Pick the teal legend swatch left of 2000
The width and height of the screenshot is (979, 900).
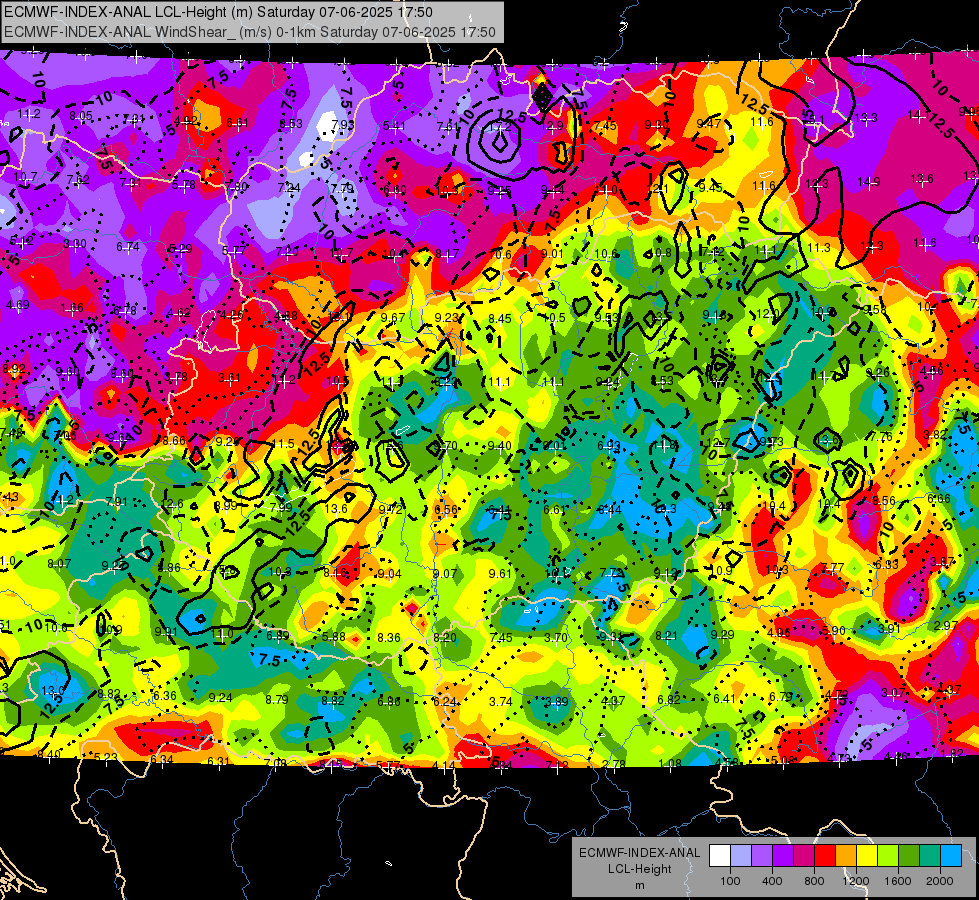click(930, 855)
